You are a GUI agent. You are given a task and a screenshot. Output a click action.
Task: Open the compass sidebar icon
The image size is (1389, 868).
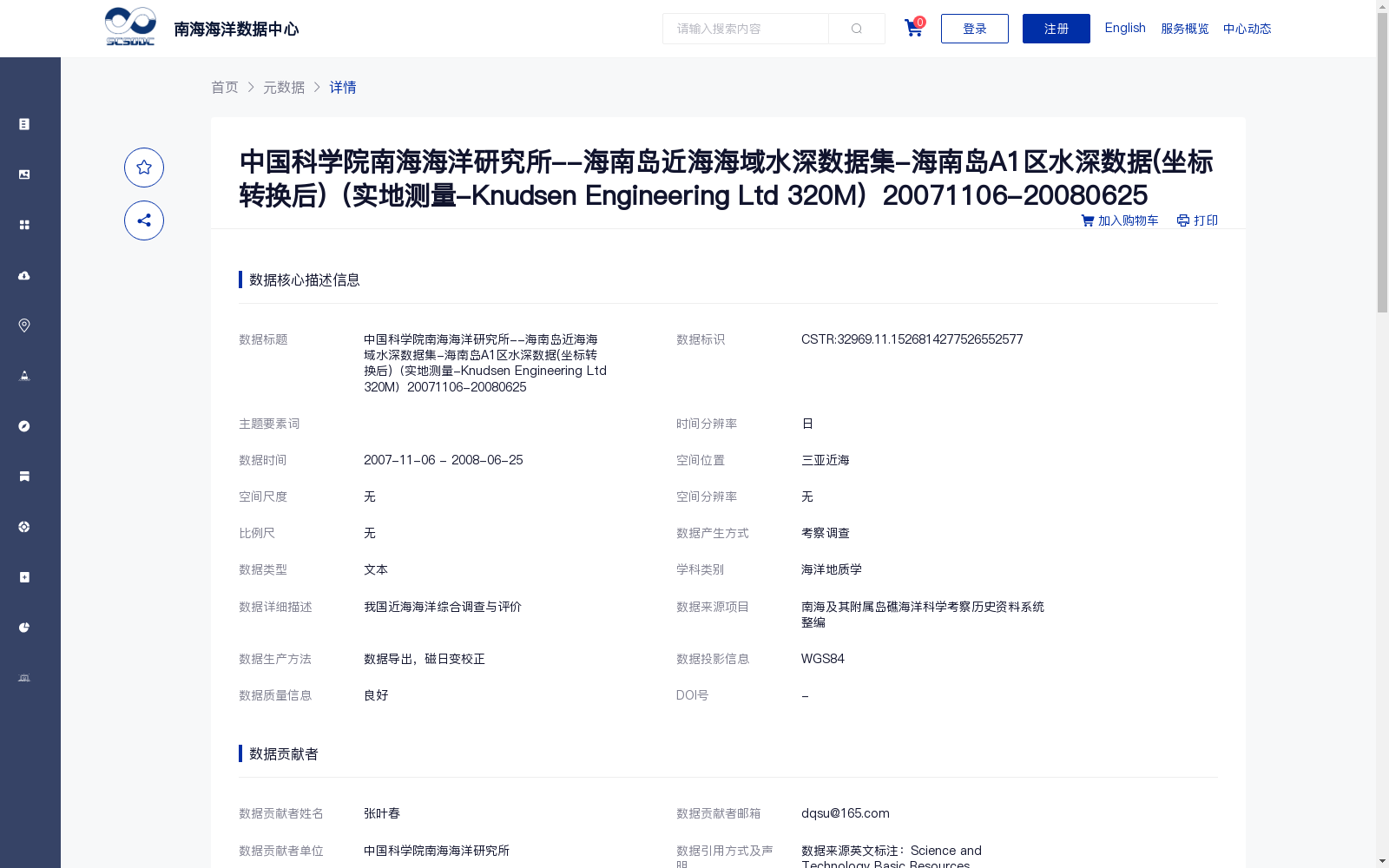click(24, 426)
